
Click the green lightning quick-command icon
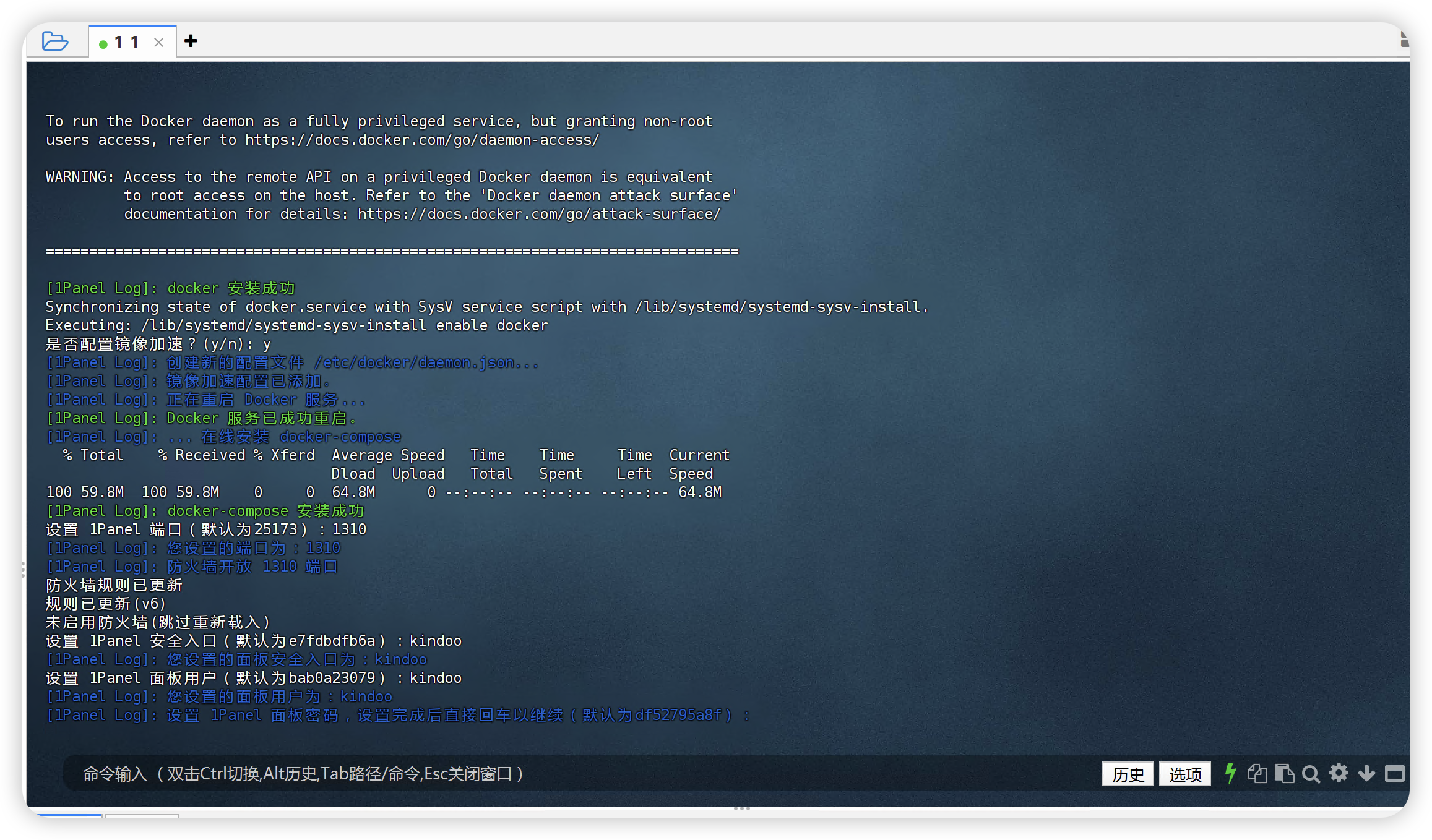1230,773
